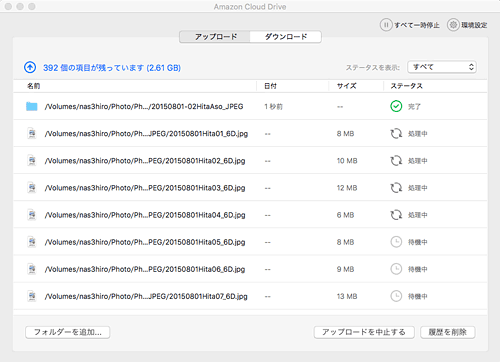Switch to the アップロード tab
This screenshot has width=500, height=362.
(x=215, y=37)
